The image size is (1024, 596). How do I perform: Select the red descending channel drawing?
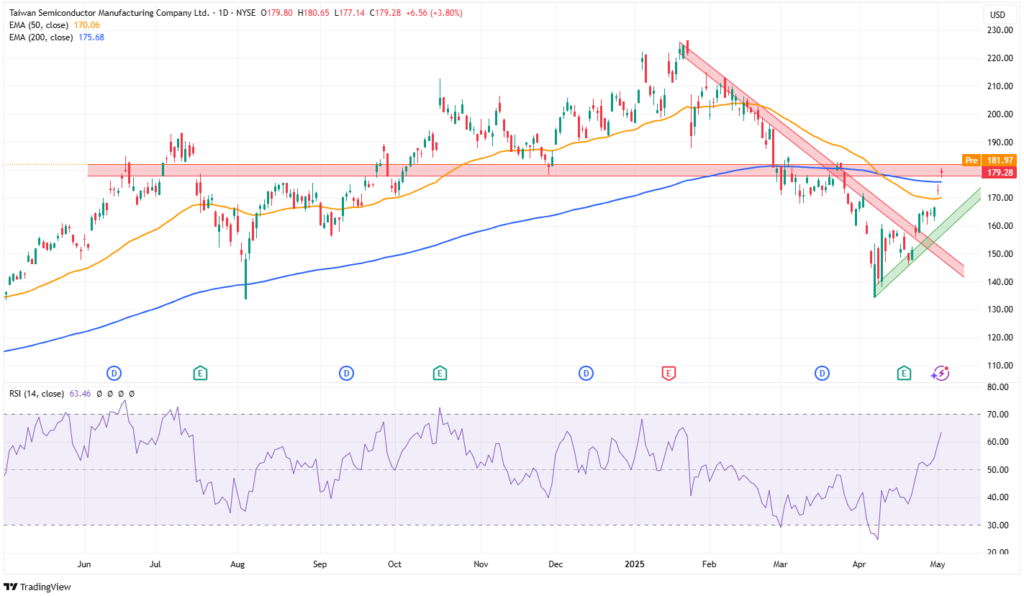[822, 159]
